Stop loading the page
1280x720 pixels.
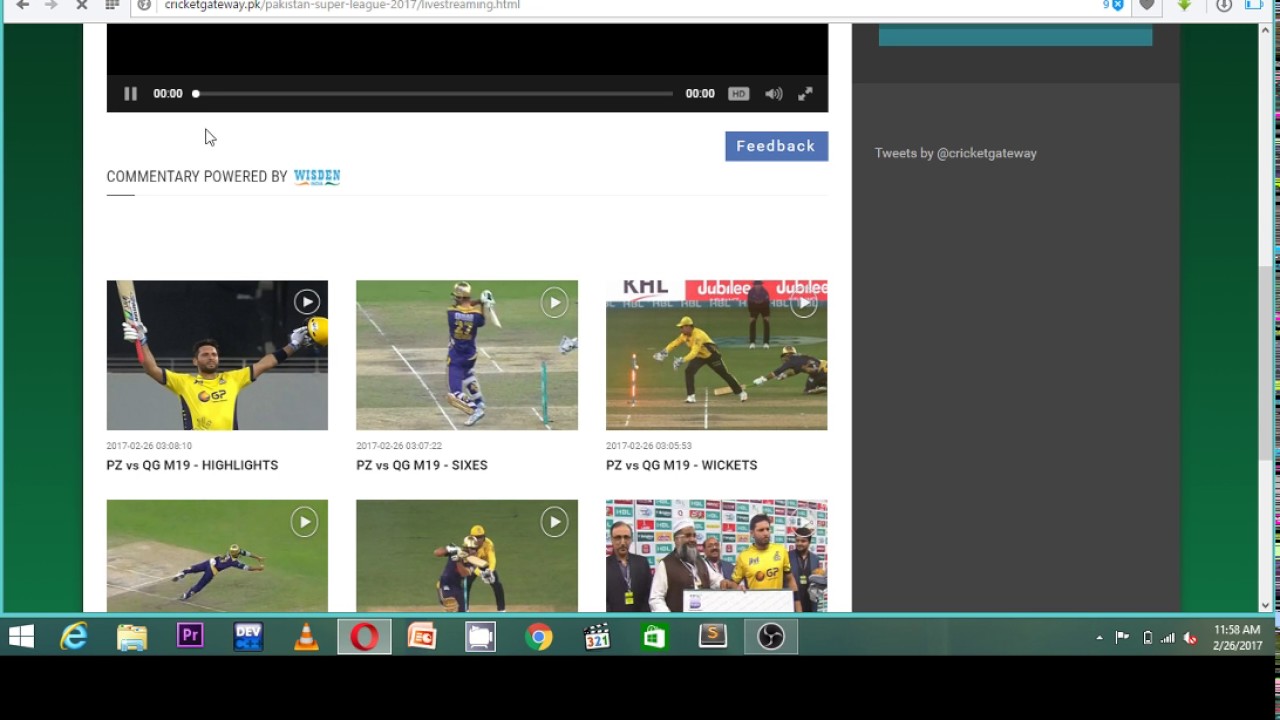(82, 5)
